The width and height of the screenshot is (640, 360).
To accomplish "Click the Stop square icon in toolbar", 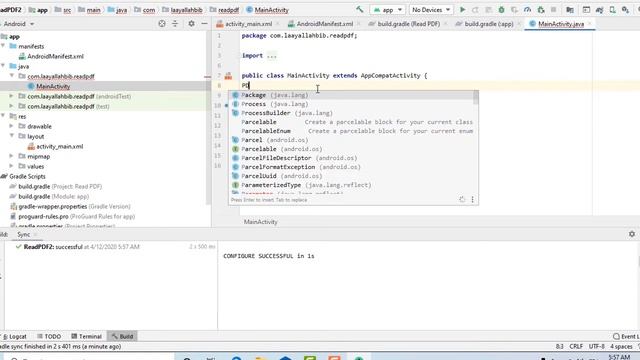I will click(x=553, y=10).
